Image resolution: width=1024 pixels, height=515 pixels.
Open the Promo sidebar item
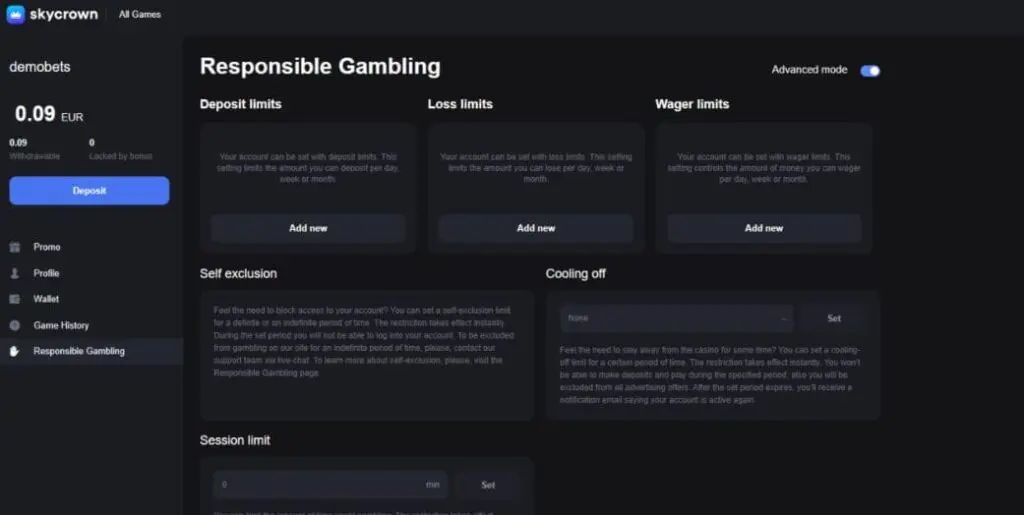coord(47,247)
